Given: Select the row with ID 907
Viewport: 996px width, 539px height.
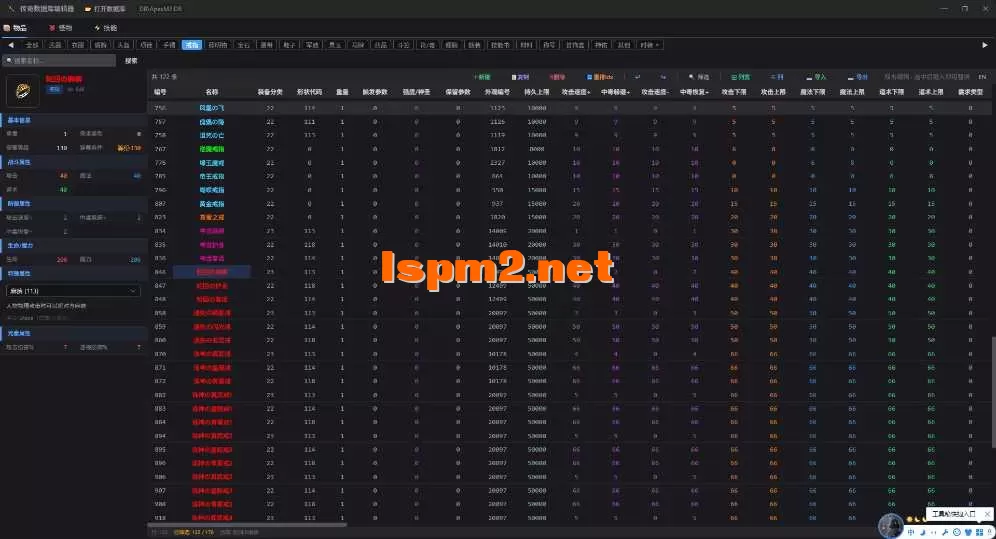Looking at the screenshot, I should click(570, 490).
